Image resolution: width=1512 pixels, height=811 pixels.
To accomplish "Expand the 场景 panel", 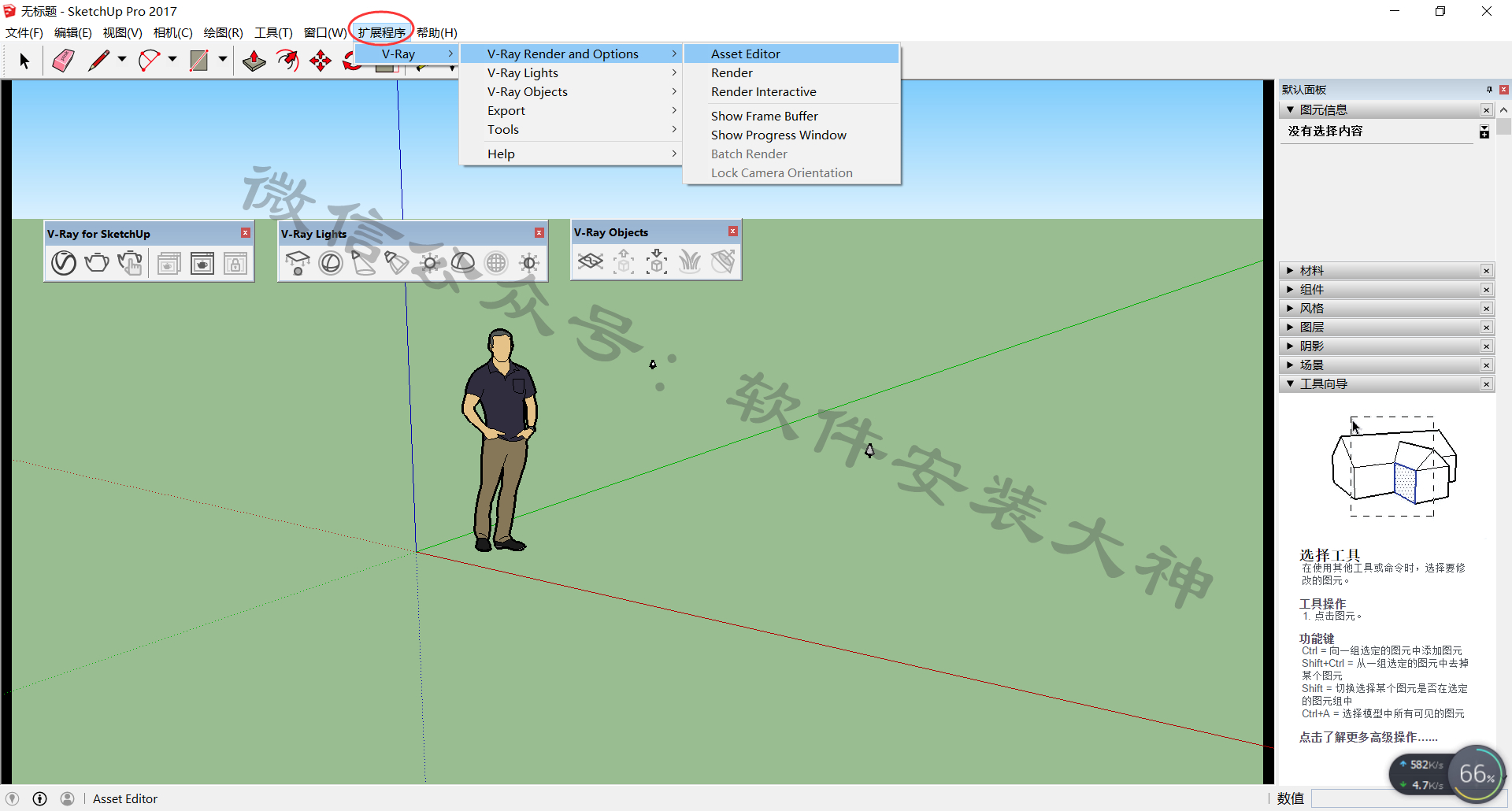I will pos(1290,365).
